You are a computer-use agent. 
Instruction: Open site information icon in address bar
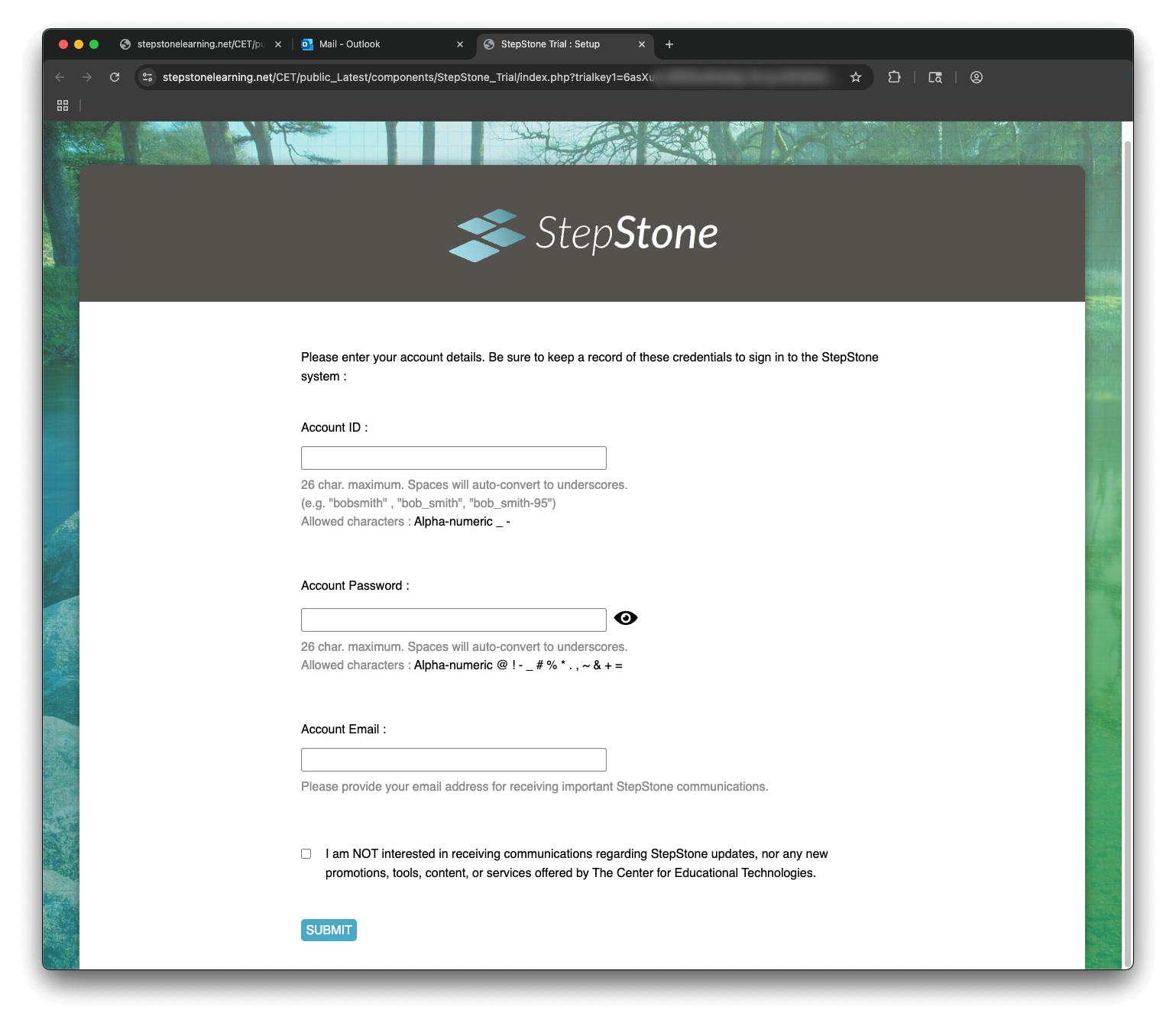[148, 77]
